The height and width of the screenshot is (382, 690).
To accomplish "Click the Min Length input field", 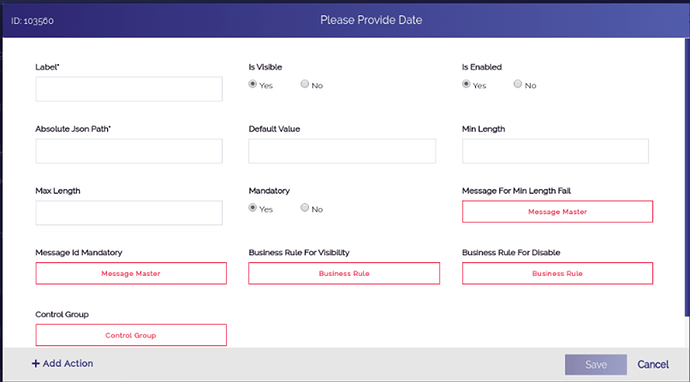I will 555,151.
